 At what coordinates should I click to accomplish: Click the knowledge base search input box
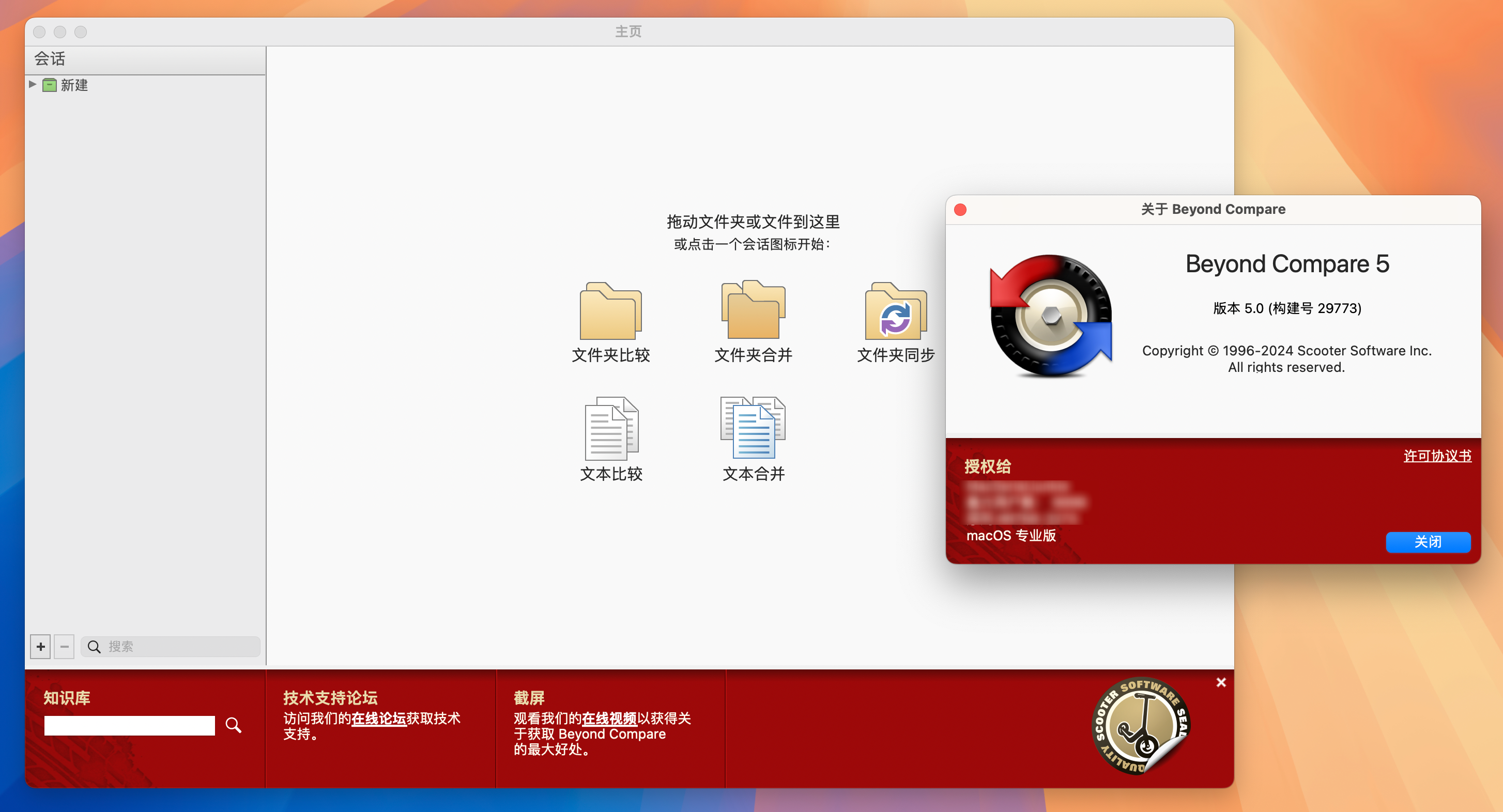130,725
